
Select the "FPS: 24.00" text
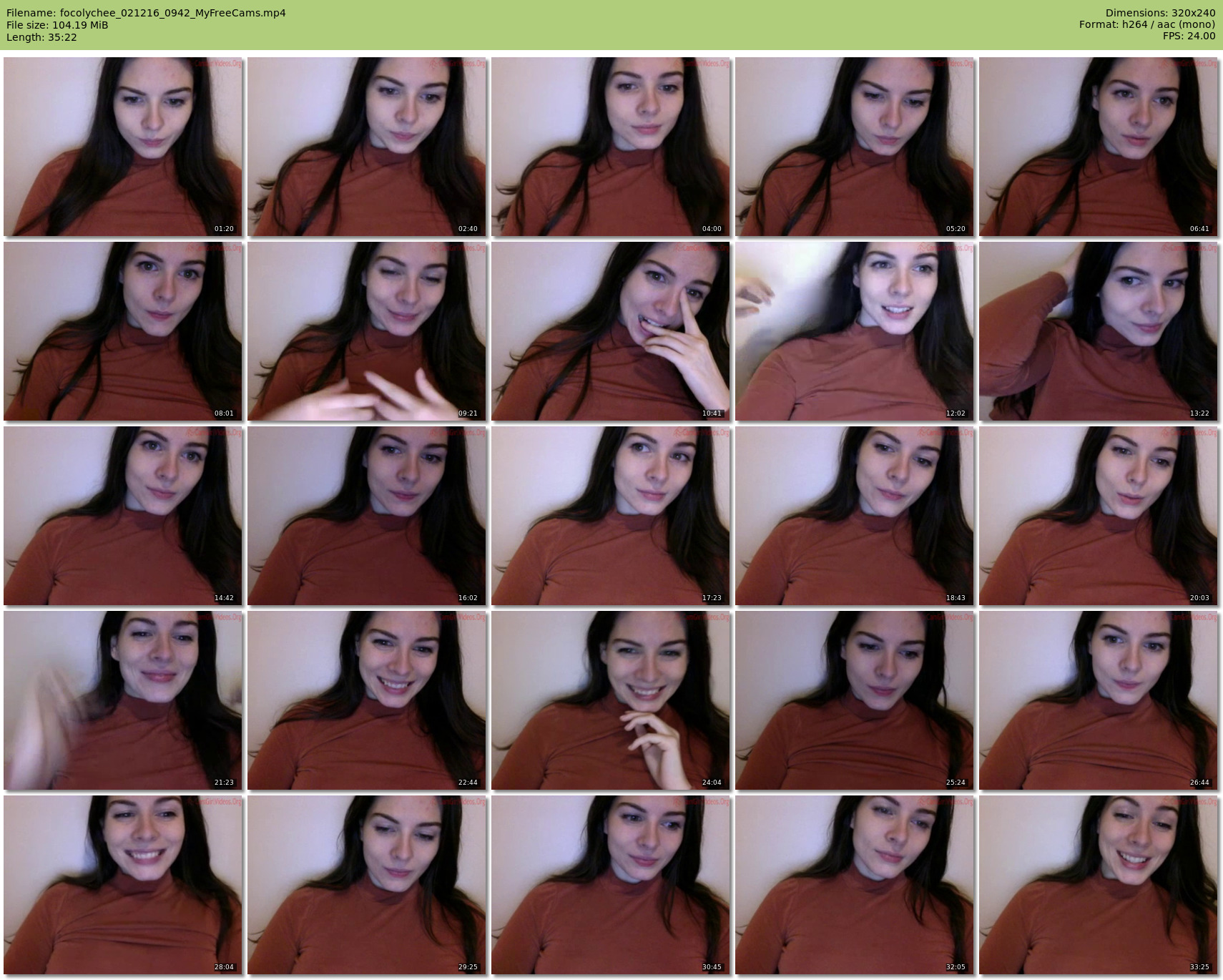1189,37
